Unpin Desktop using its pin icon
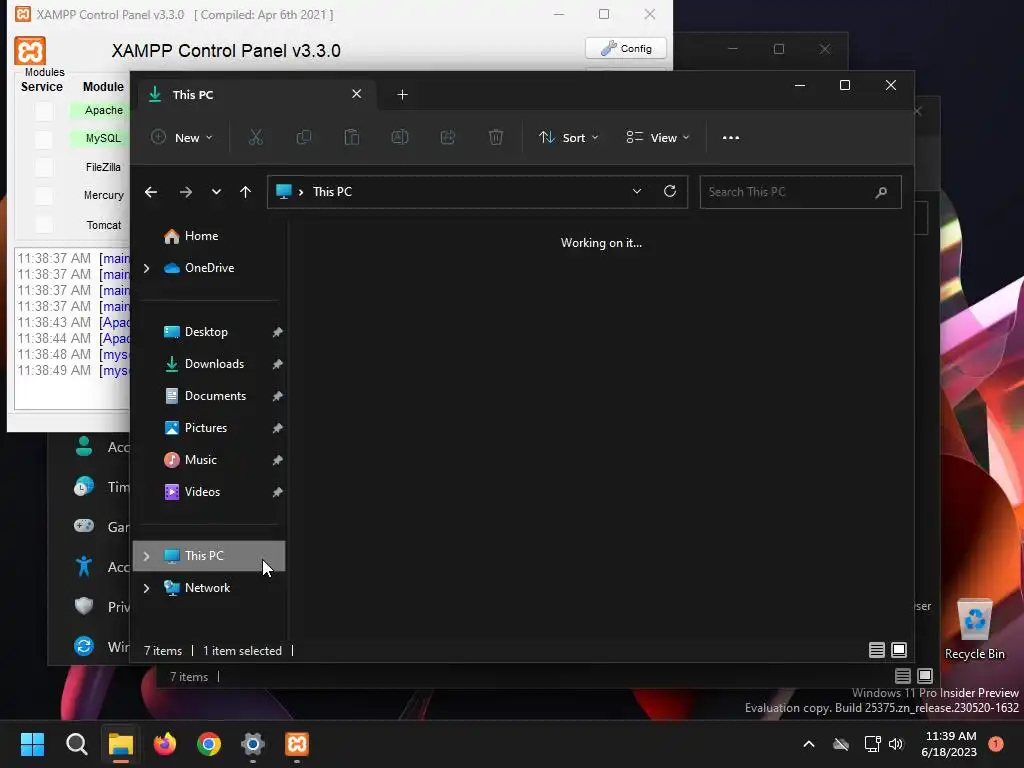The width and height of the screenshot is (1024, 768). point(277,332)
